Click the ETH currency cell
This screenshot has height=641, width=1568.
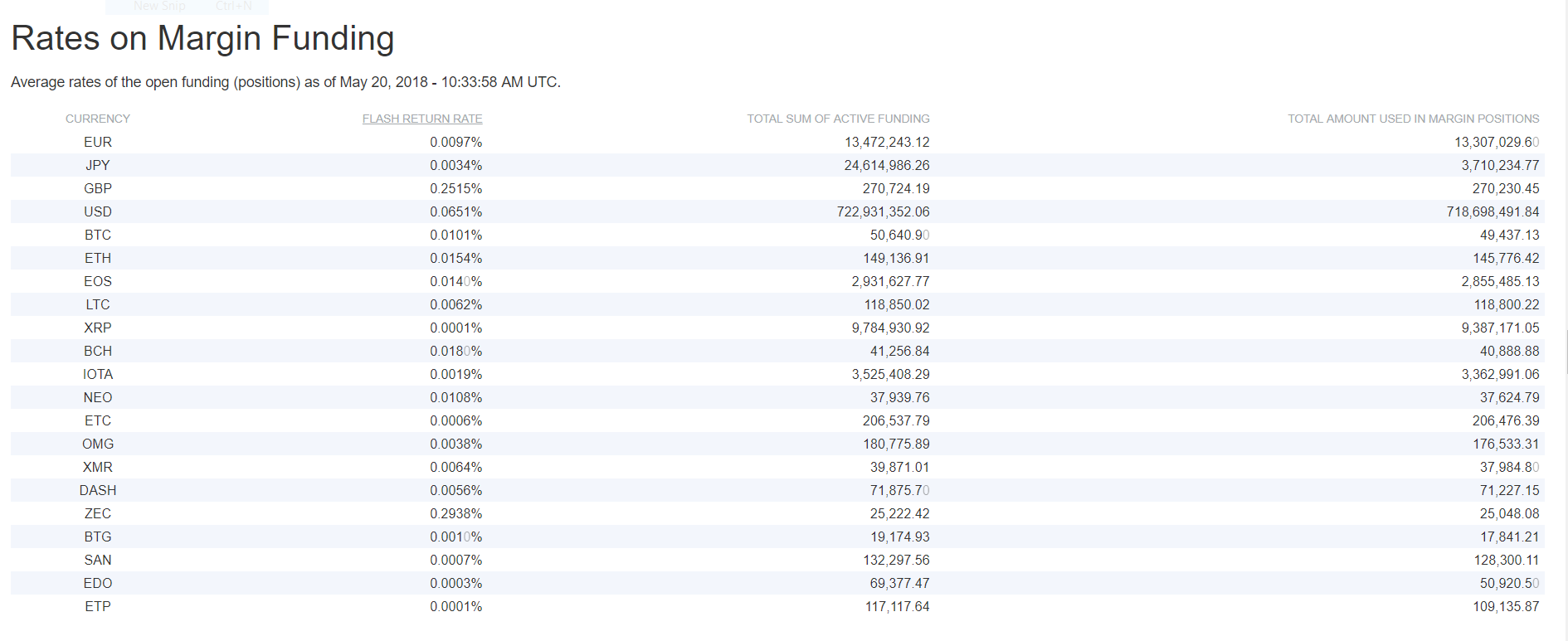click(x=98, y=258)
